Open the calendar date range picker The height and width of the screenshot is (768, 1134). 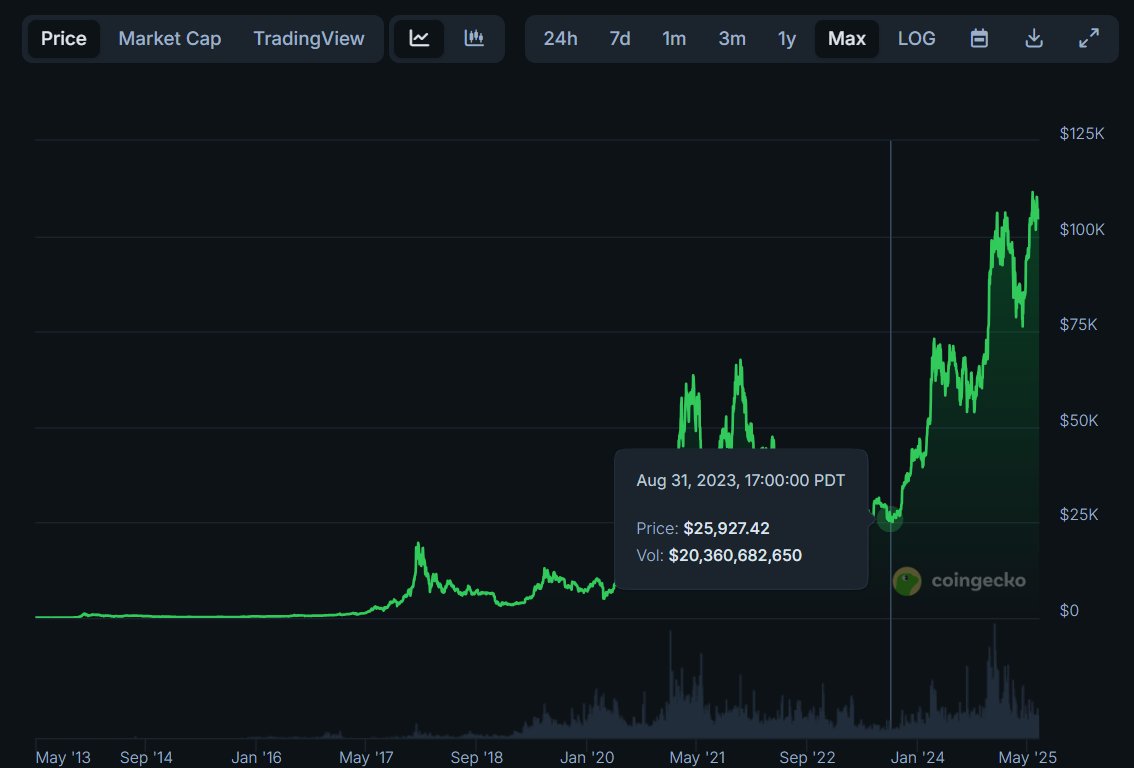pyautogui.click(x=979, y=38)
